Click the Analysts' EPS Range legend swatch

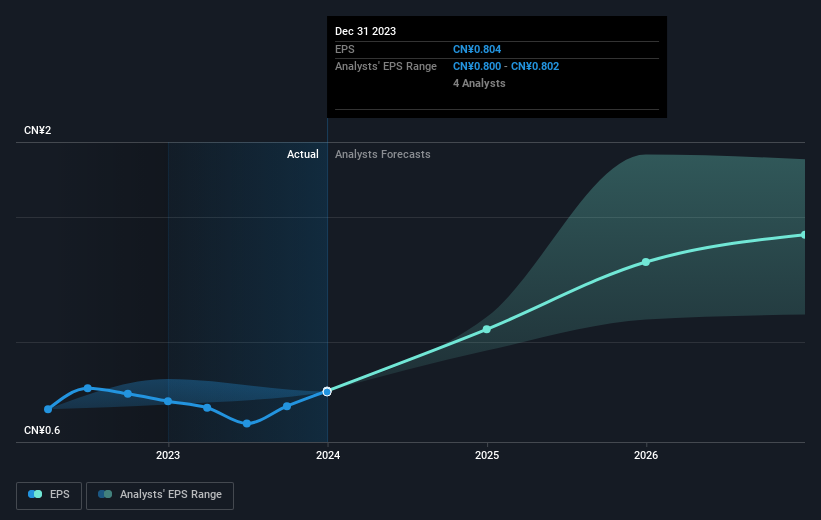pyautogui.click(x=105, y=494)
